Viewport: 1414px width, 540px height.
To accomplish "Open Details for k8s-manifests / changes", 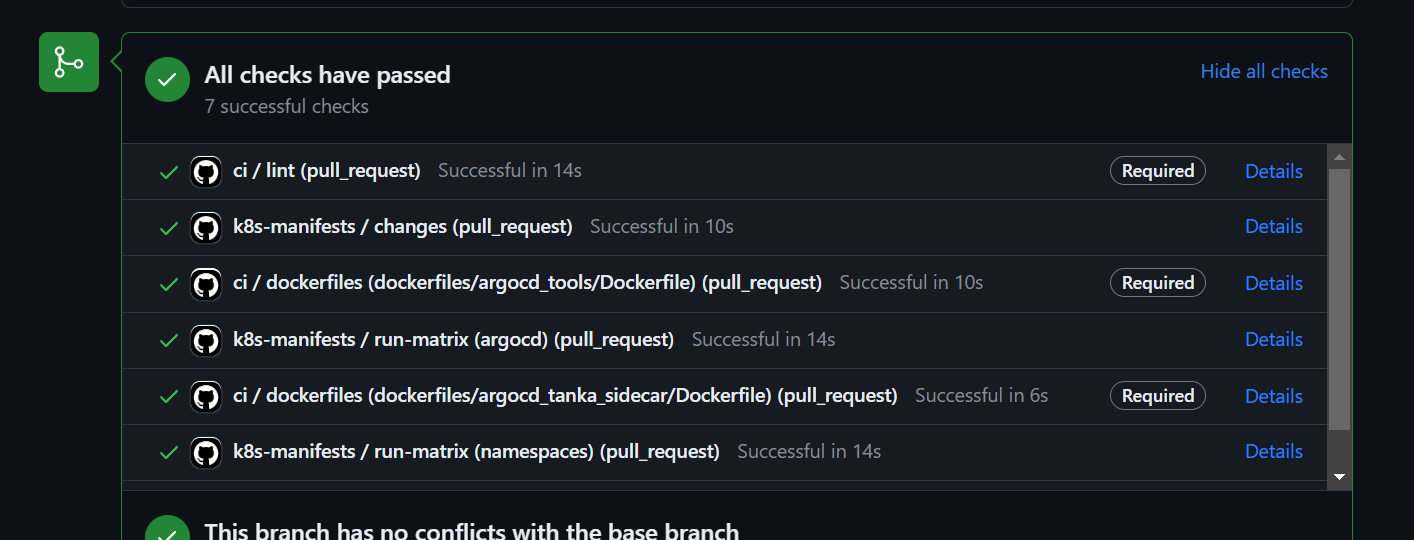I will pos(1273,227).
